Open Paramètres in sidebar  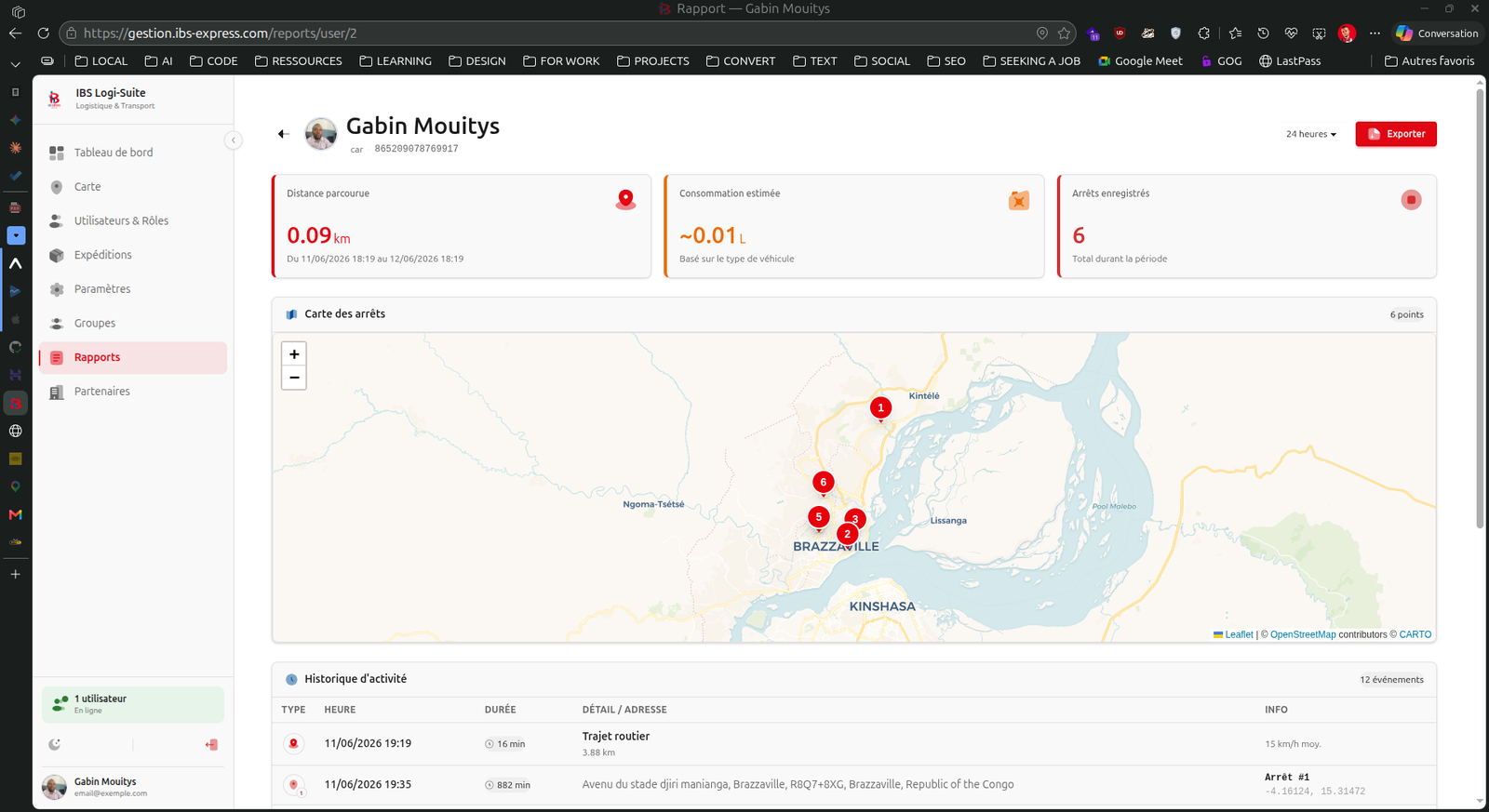pos(133,289)
